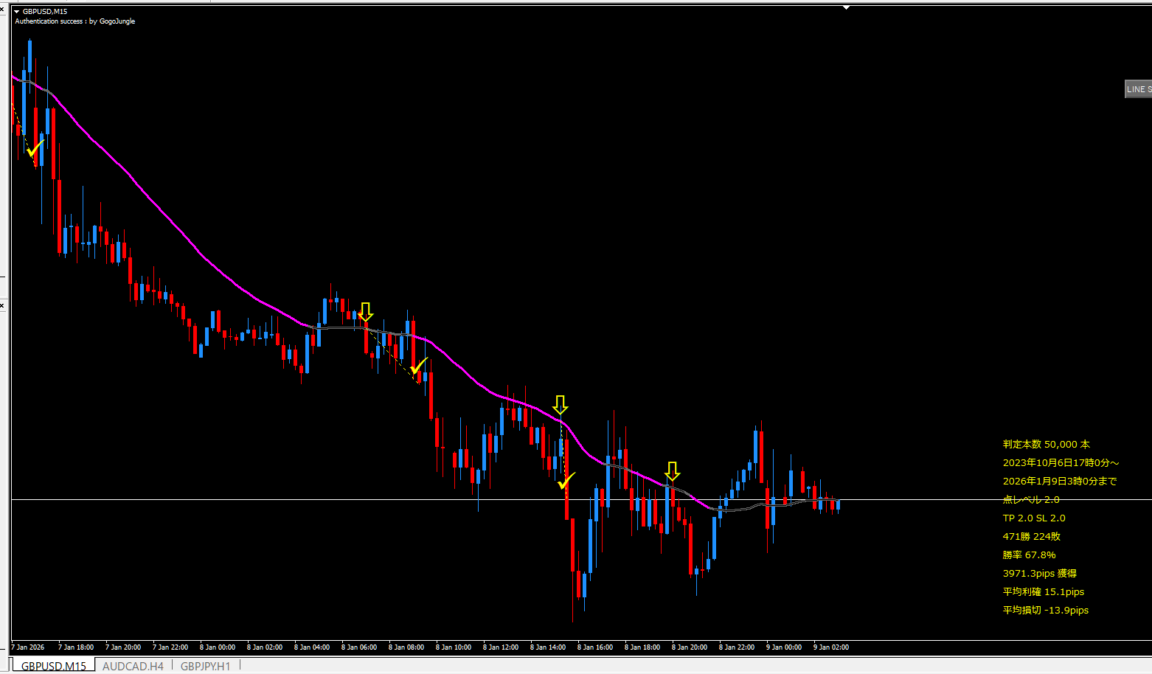Switch to the AUDCAD.H4 chart tab
Screen dimensions: 1152x674
tap(133, 666)
